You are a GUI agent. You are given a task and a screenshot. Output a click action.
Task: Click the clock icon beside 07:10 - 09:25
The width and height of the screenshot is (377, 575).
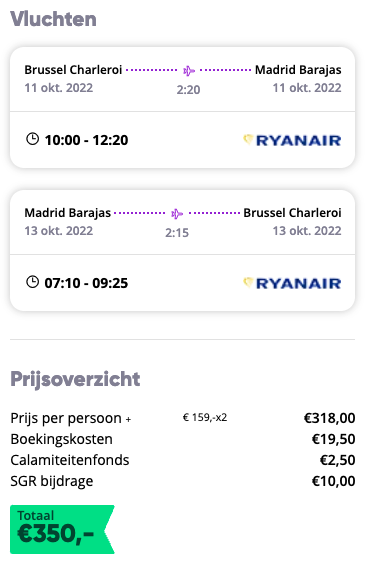click(x=32, y=282)
